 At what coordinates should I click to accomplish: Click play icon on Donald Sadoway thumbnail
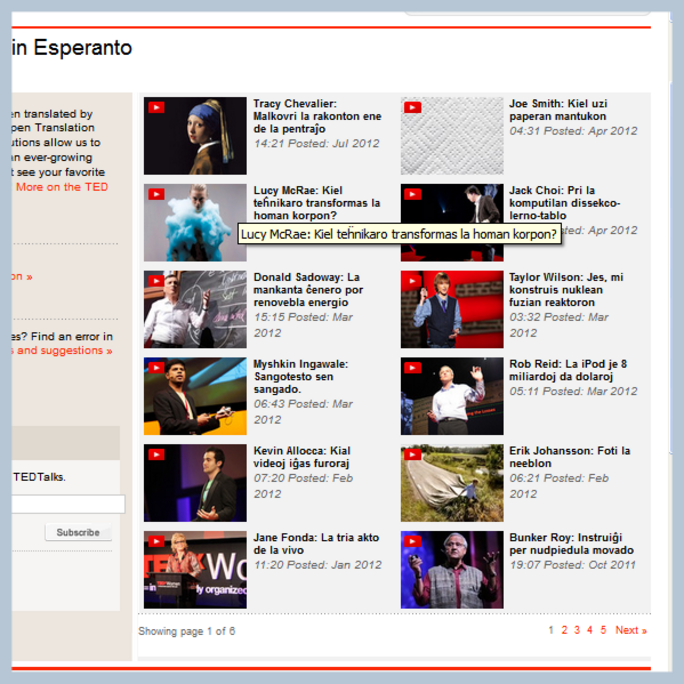156,281
